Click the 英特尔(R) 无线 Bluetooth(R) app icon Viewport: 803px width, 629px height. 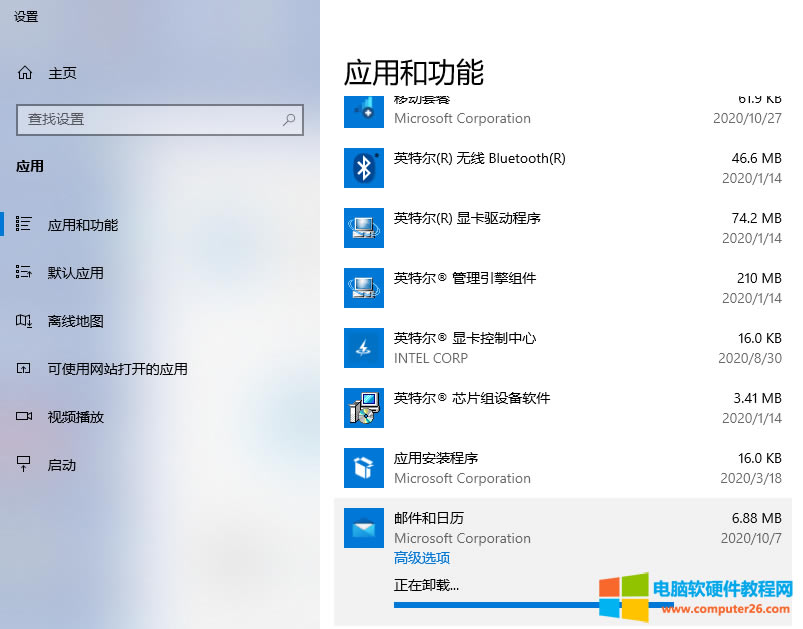(x=363, y=167)
